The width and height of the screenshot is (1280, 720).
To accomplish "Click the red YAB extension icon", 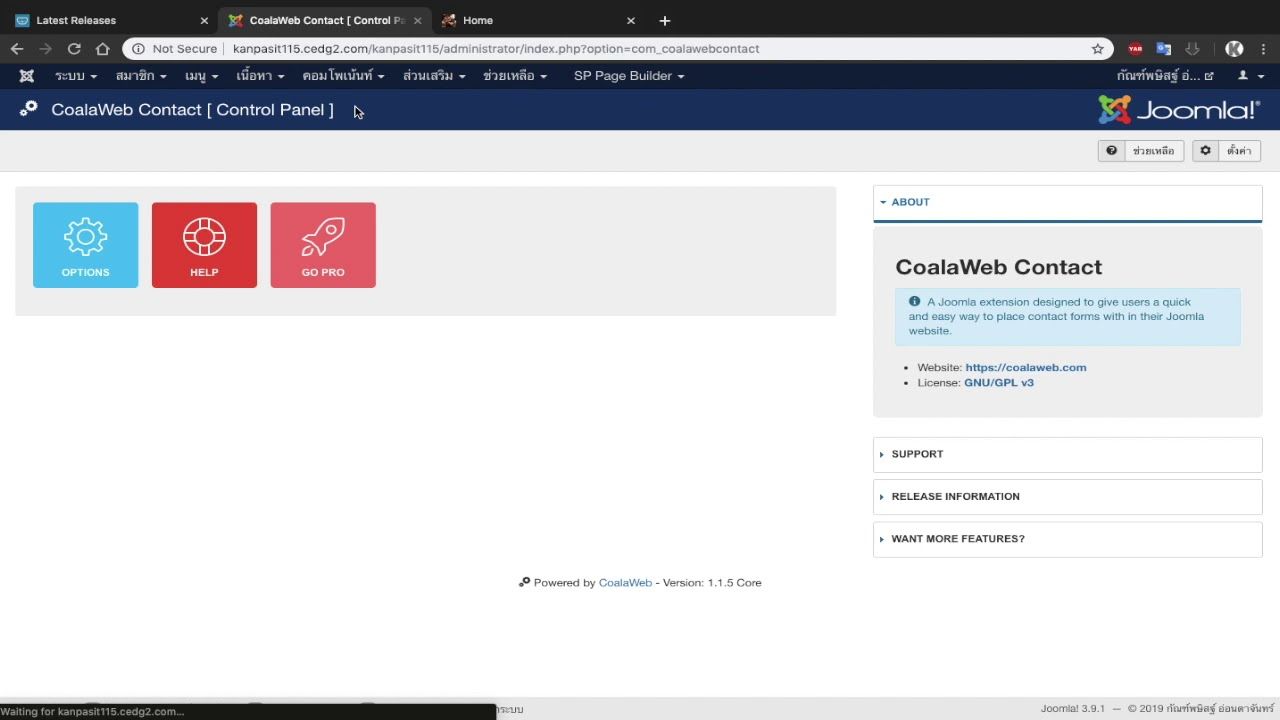I will [1135, 48].
